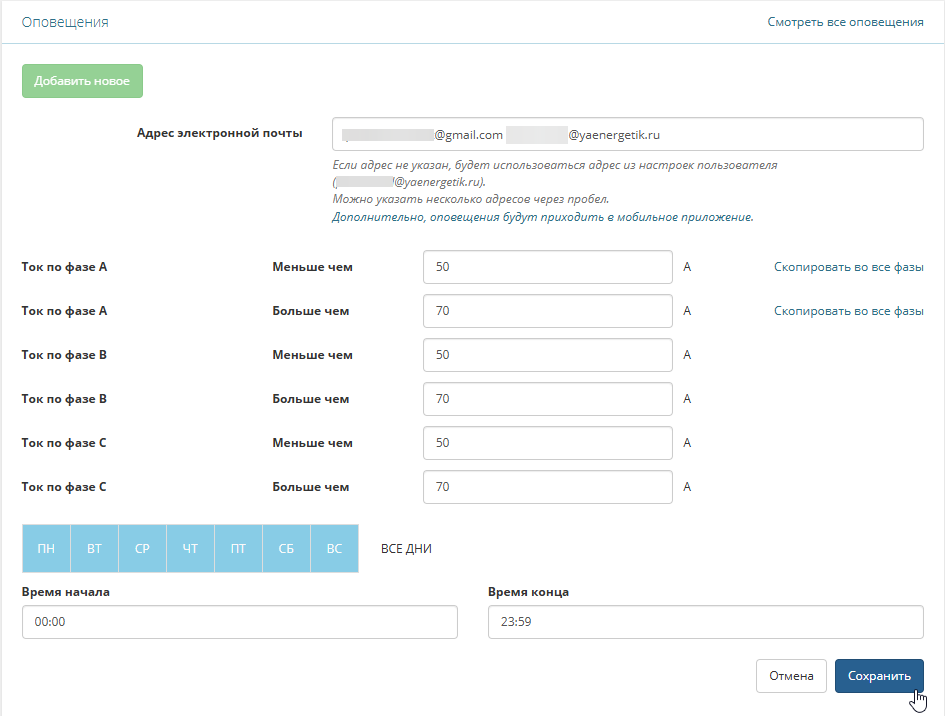This screenshot has width=945, height=716.
Task: Toggle the ПТ (Friday) day button
Action: click(x=238, y=549)
